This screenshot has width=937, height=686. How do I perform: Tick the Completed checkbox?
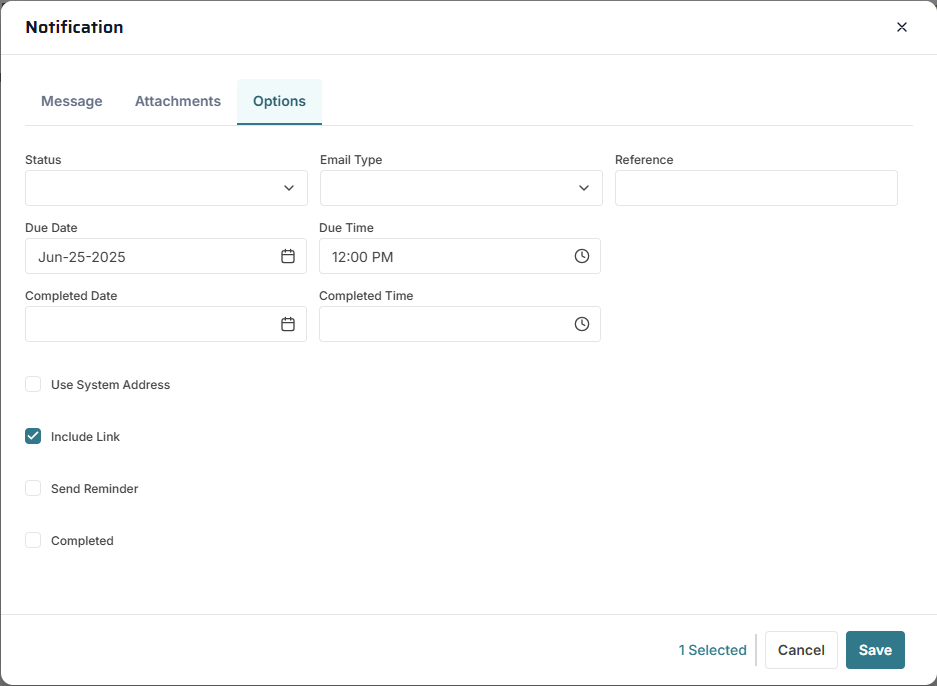coord(33,540)
